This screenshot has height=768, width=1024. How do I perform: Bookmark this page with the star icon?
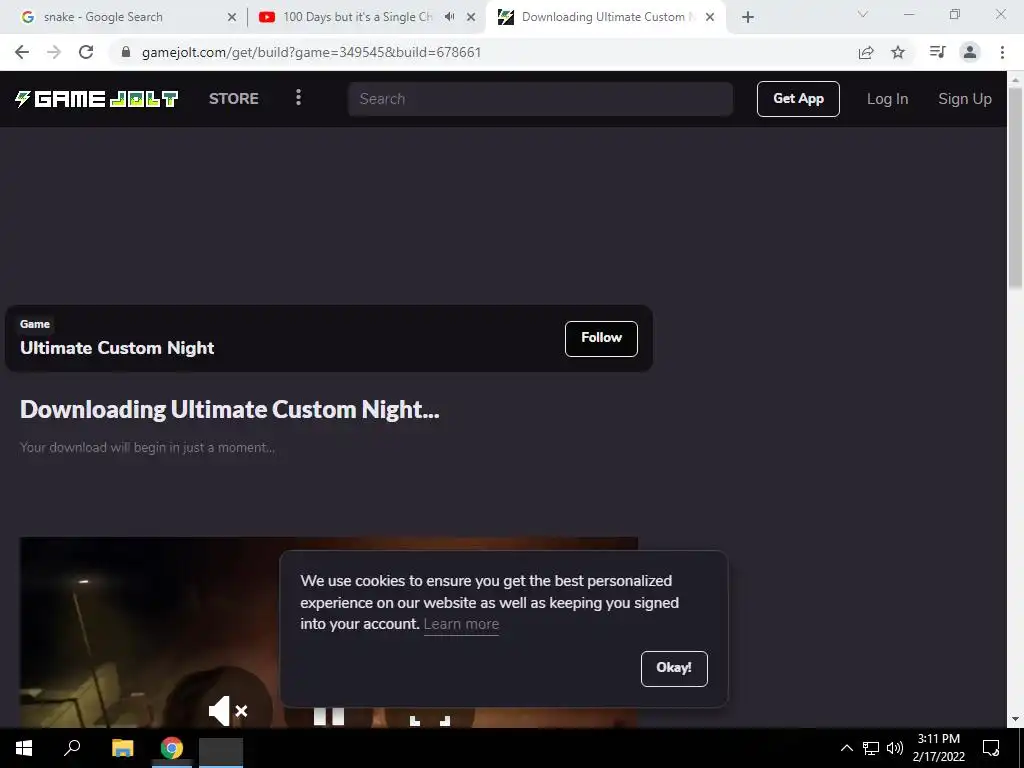[x=898, y=52]
